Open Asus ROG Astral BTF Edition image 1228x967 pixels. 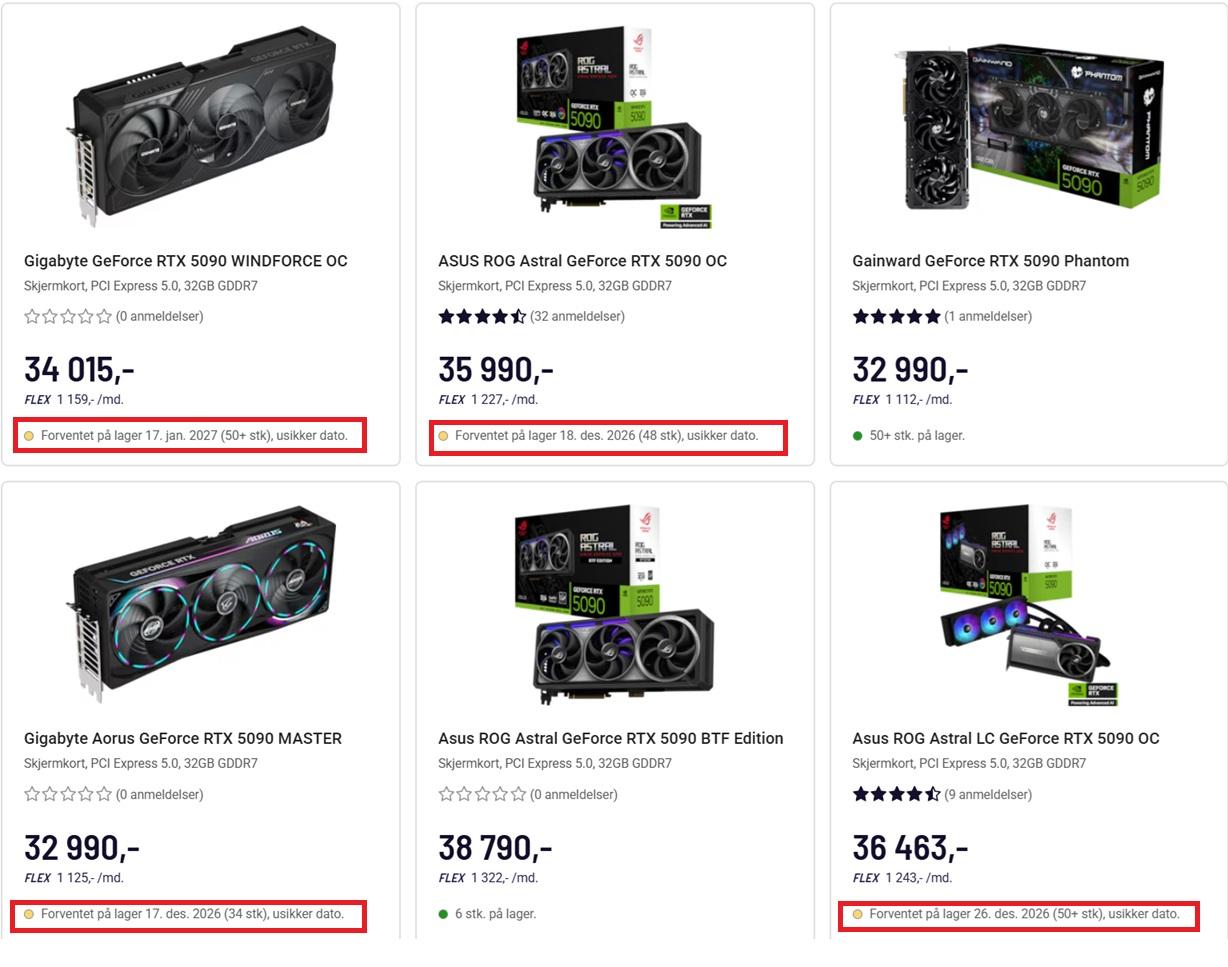click(x=613, y=602)
